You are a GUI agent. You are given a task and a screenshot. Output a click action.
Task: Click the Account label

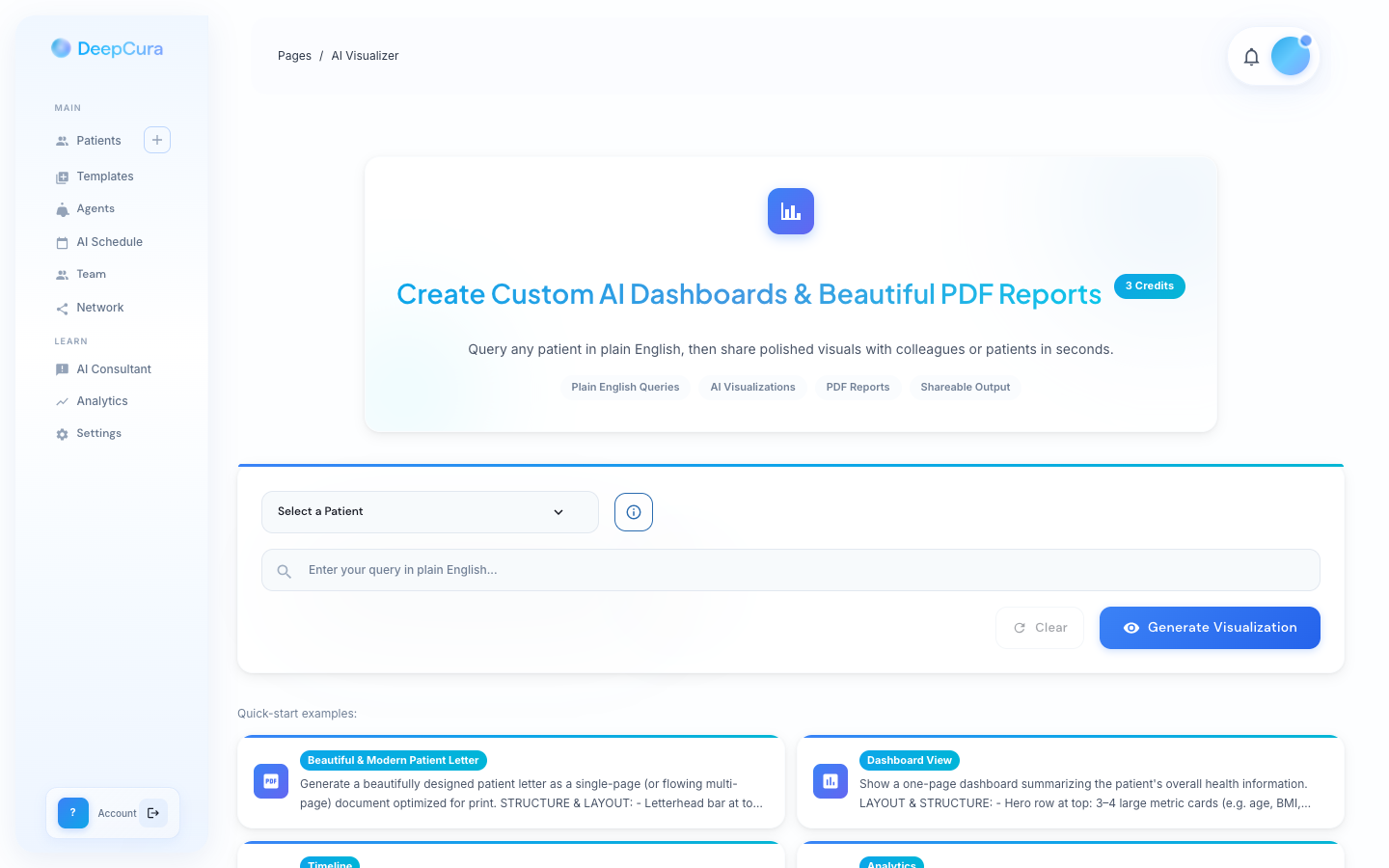(117, 814)
